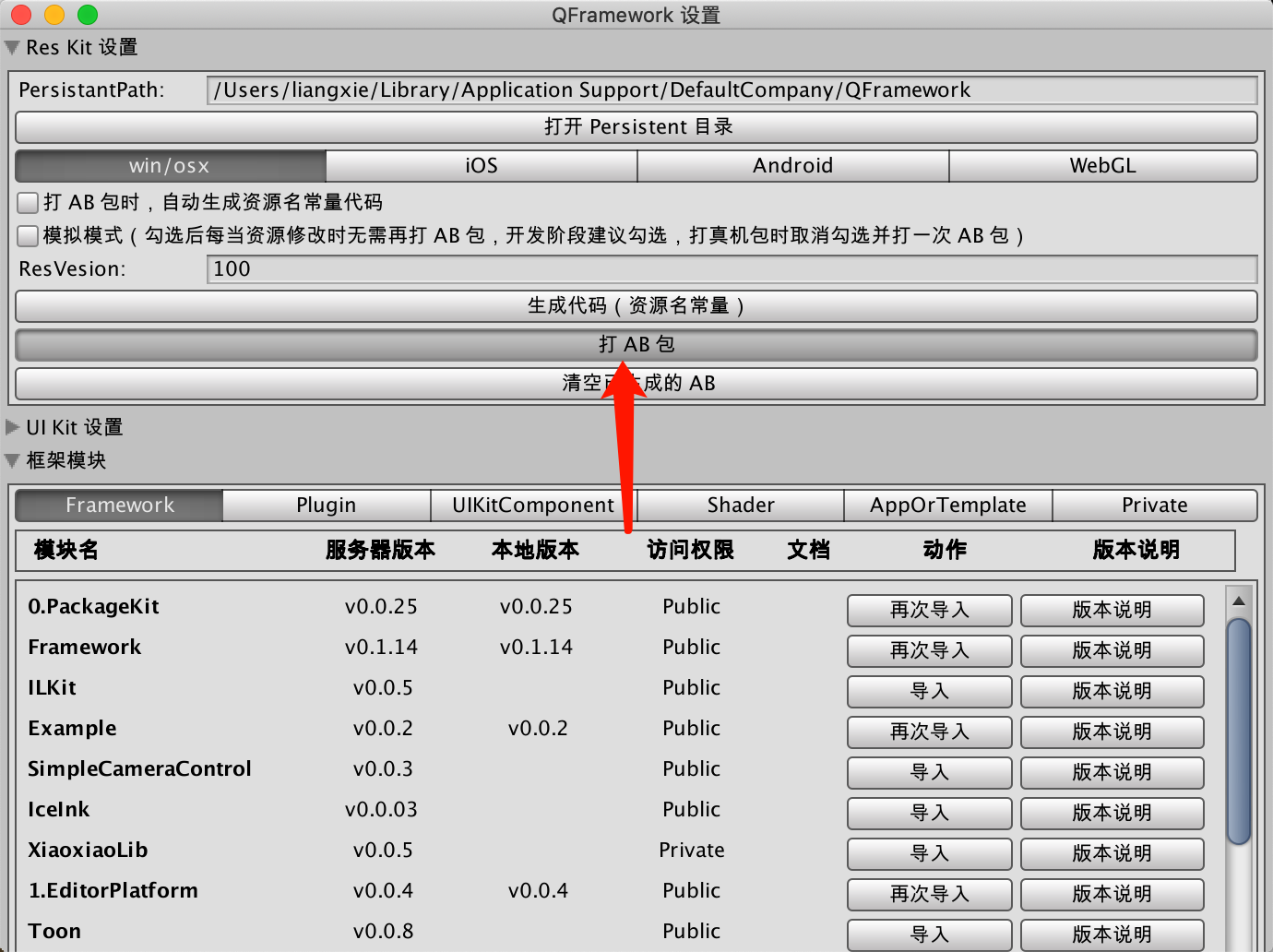This screenshot has width=1273, height=952.
Task: Open the Plugin module tab
Action: 326,506
